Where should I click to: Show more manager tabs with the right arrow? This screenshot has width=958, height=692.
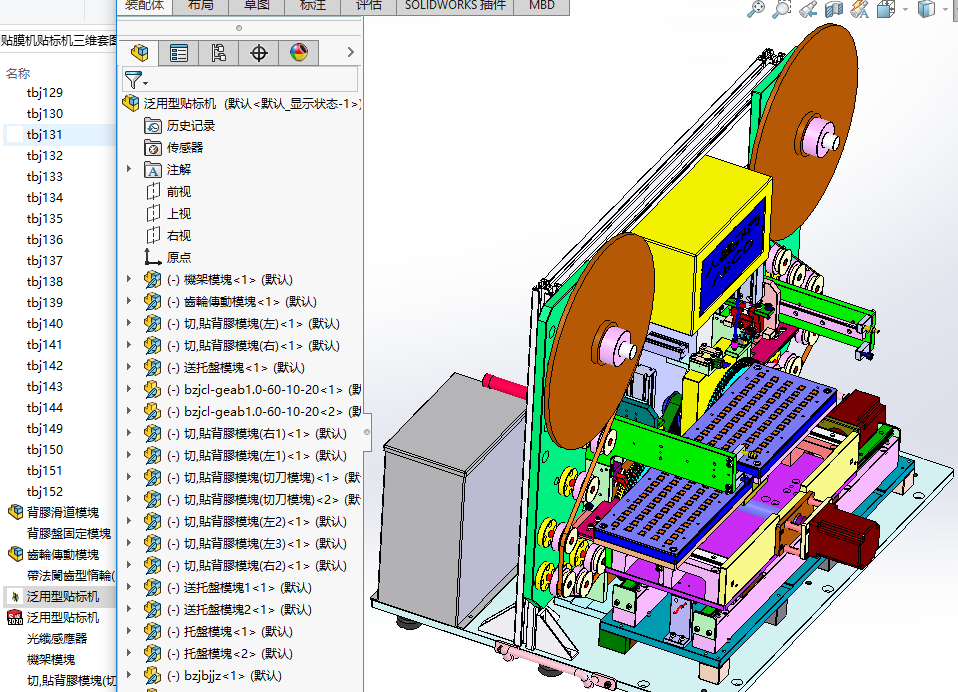click(x=351, y=53)
